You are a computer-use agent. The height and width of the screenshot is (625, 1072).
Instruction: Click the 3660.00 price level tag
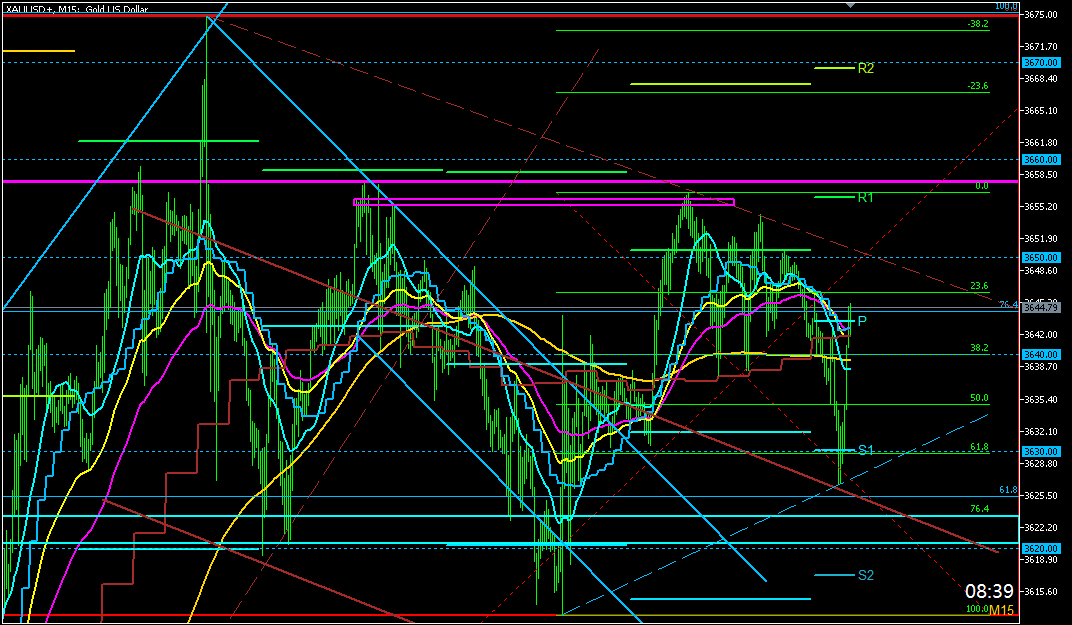tap(1040, 159)
